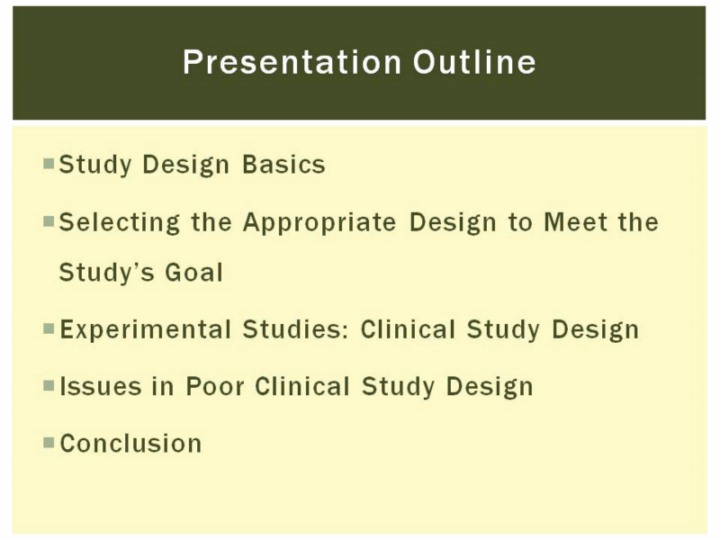Open the "Experimental Studies: Clinical Study Design" item
Viewport: 720px width, 540px height.
coord(349,329)
